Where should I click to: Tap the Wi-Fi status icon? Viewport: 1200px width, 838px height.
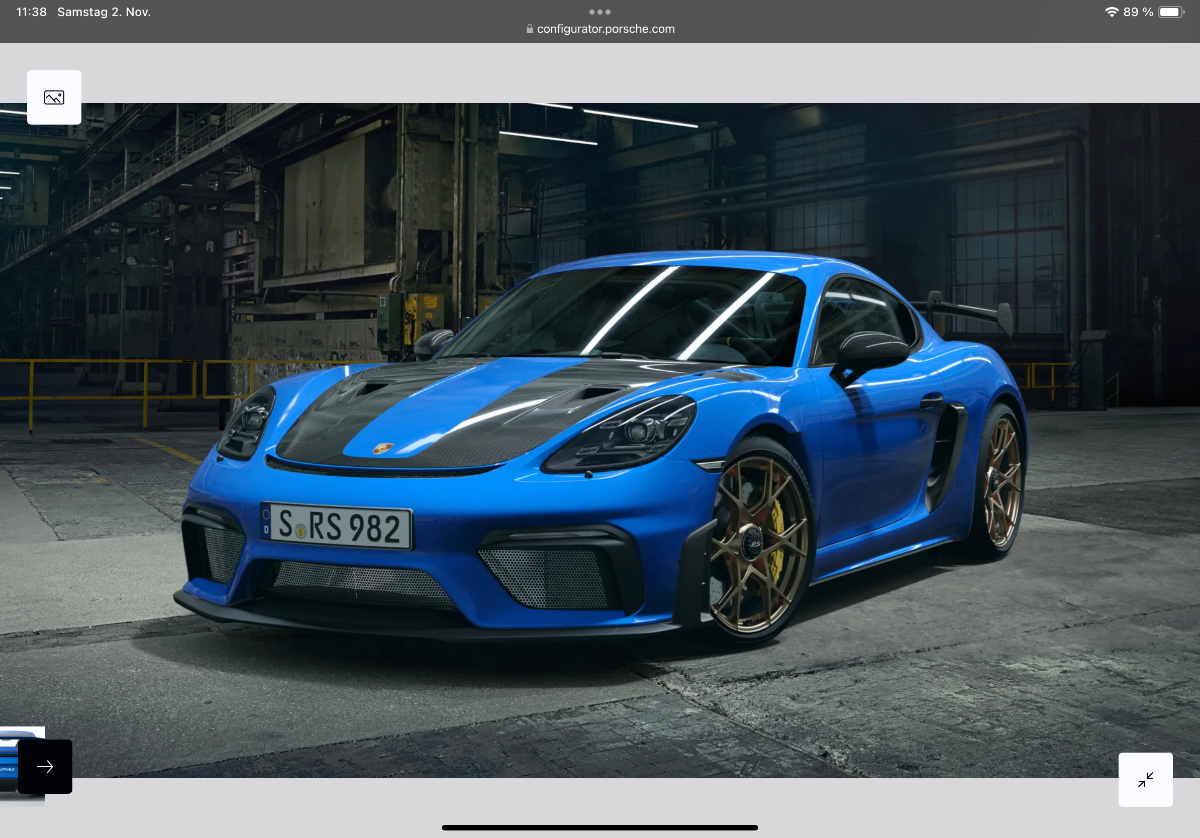click(1111, 12)
